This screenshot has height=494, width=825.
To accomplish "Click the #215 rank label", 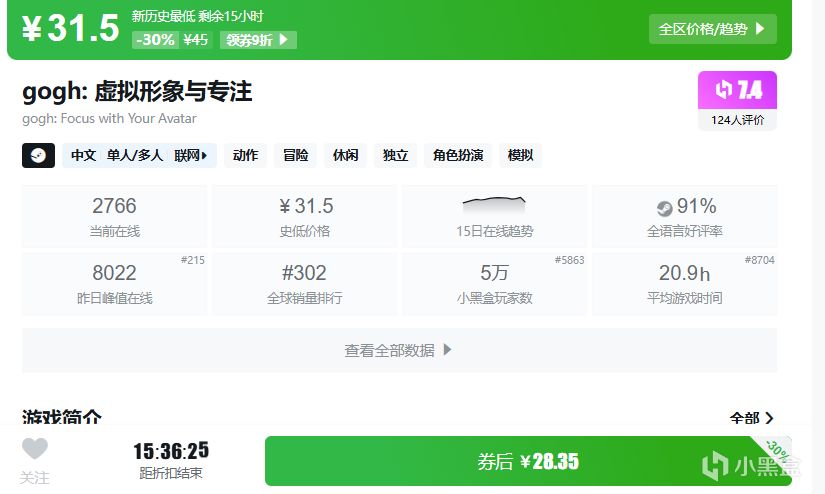I will (x=193, y=260).
